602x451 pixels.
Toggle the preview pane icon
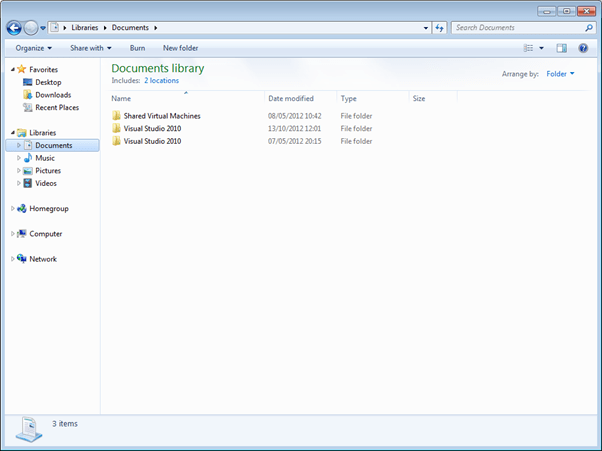point(561,48)
